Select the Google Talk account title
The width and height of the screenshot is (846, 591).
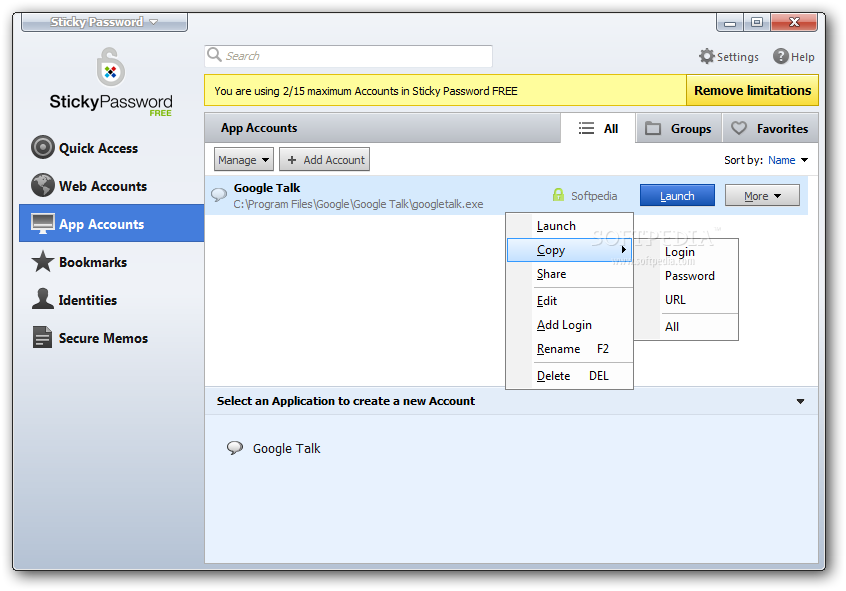point(267,188)
